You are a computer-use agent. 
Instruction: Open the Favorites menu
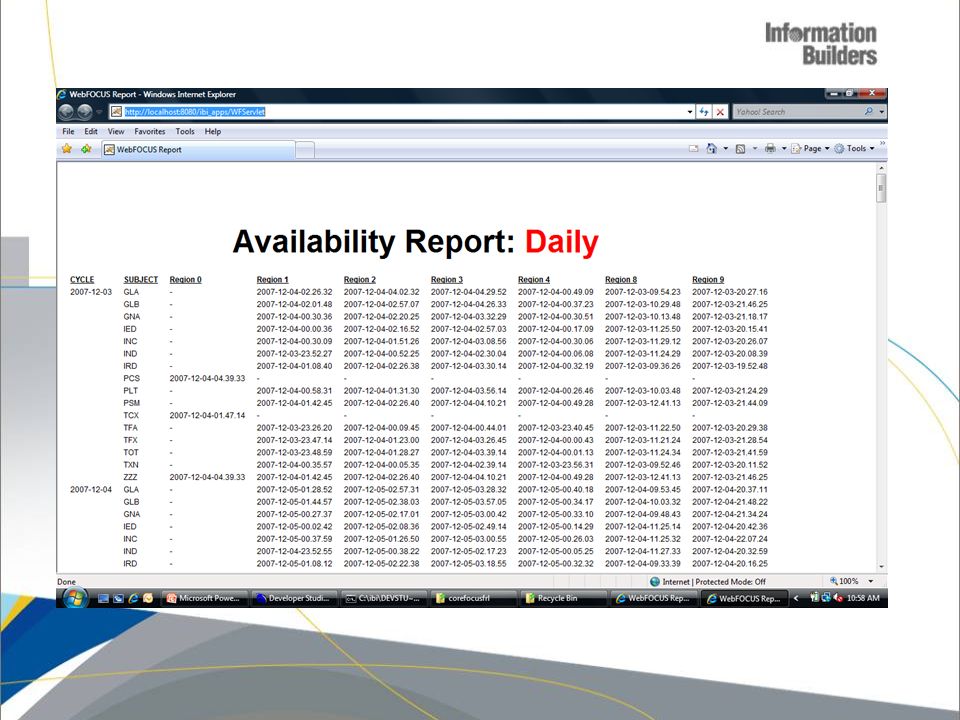click(x=149, y=131)
